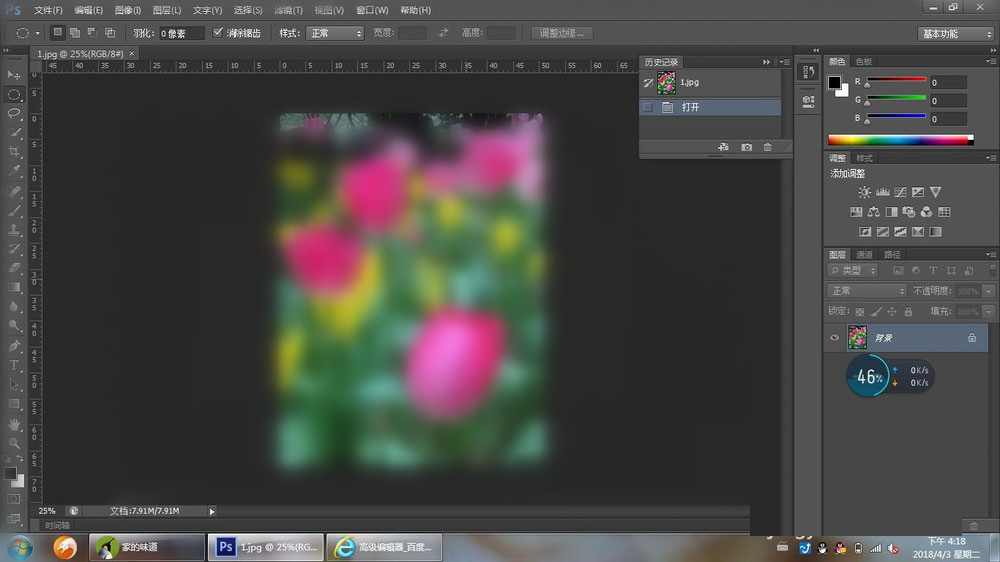Image resolution: width=1000 pixels, height=562 pixels.
Task: Select the Horizontal Type tool
Action: pyautogui.click(x=14, y=365)
